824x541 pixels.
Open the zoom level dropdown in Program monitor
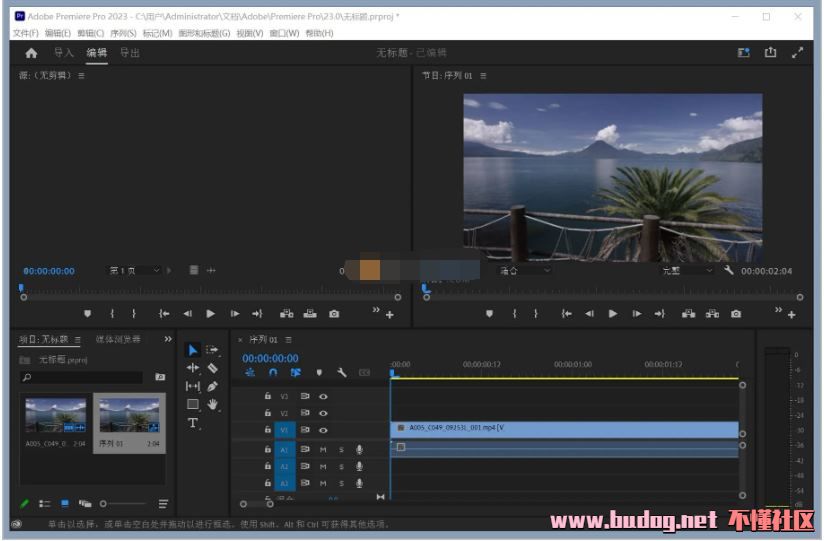click(x=524, y=270)
